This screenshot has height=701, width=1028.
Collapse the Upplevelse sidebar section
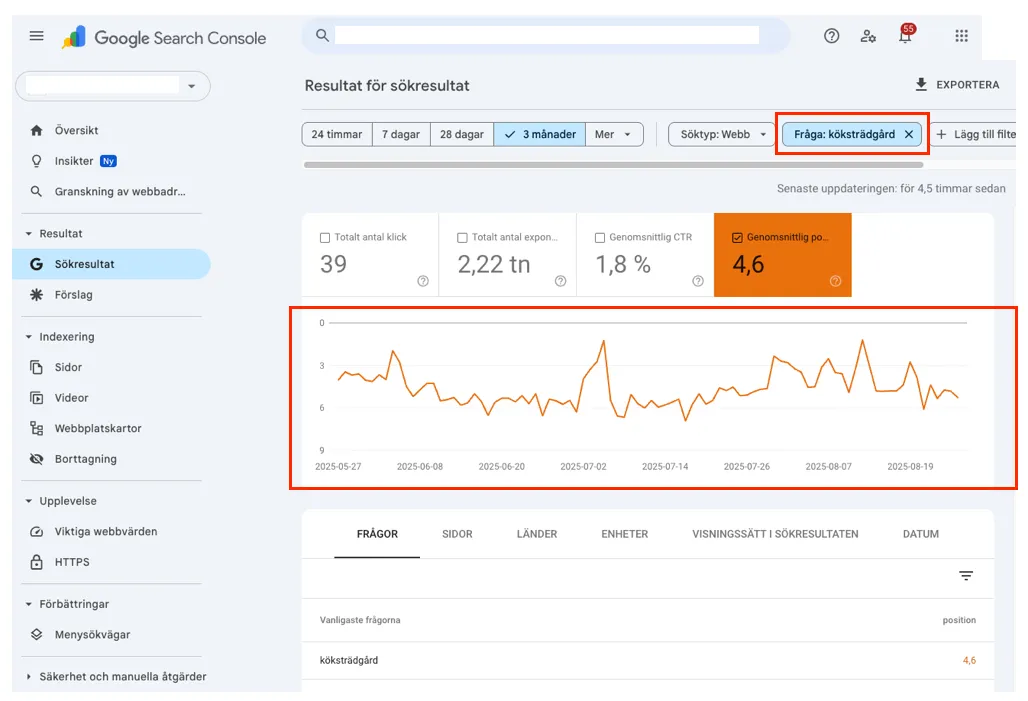click(29, 501)
